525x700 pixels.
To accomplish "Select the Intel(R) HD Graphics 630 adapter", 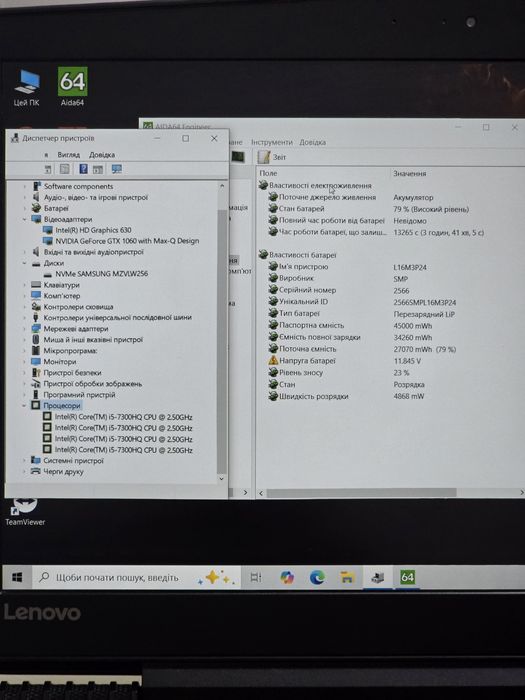I will coord(93,230).
